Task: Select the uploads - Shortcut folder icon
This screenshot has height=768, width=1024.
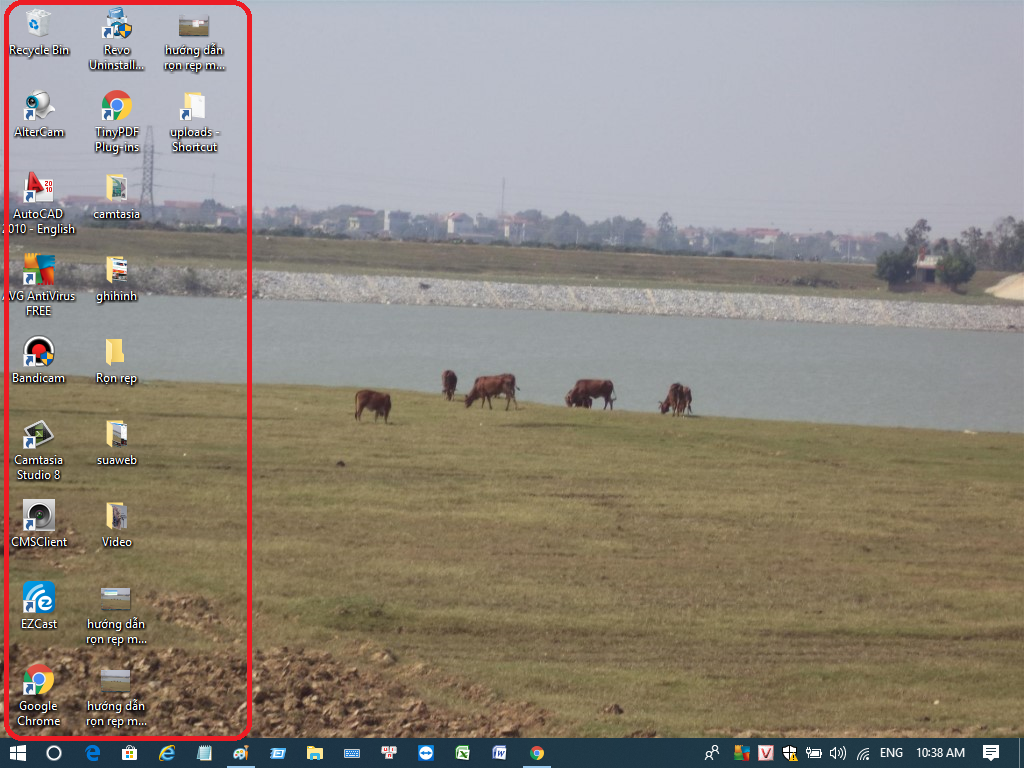Action: (194, 106)
